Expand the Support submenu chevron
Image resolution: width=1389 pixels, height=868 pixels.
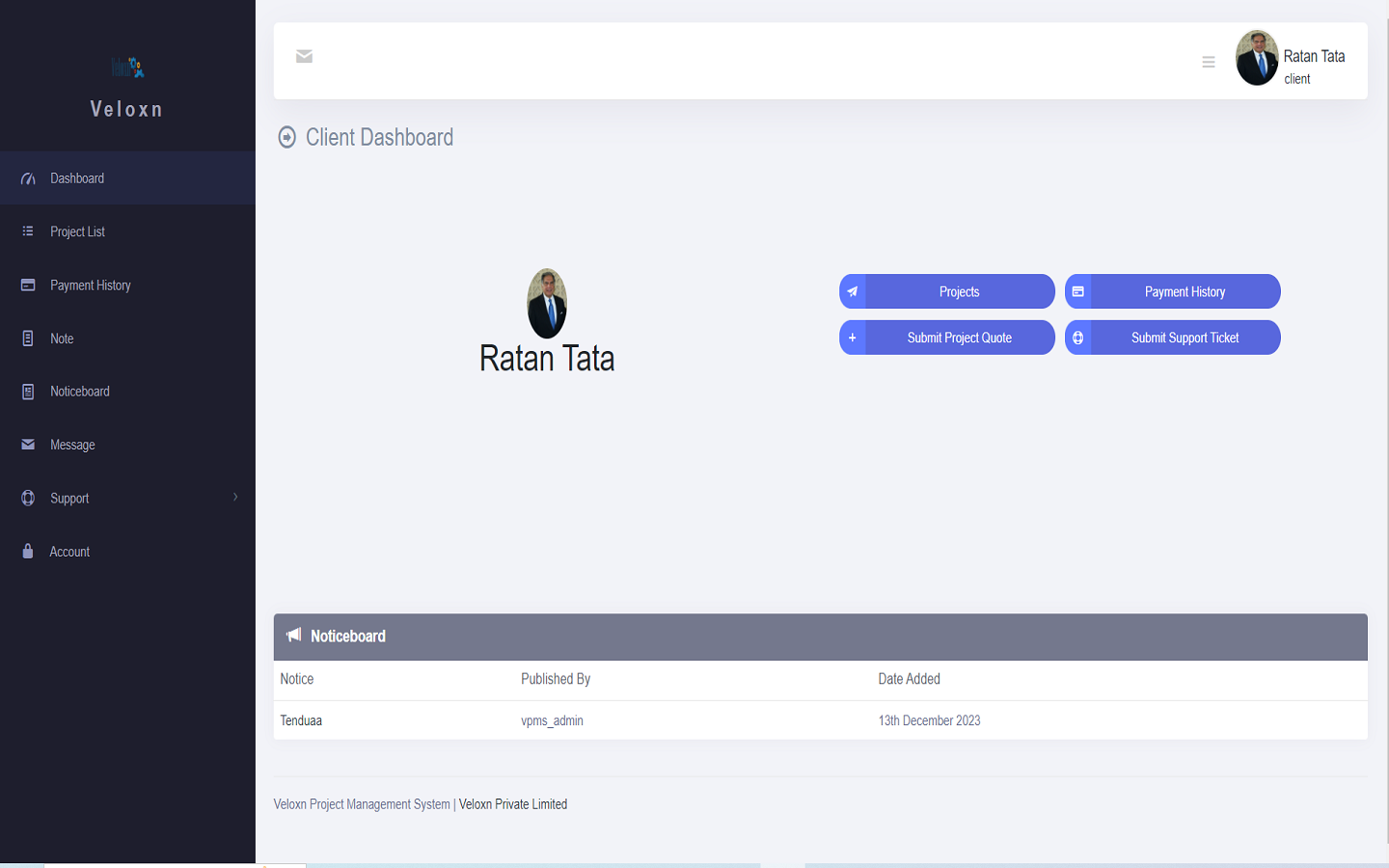(x=234, y=498)
